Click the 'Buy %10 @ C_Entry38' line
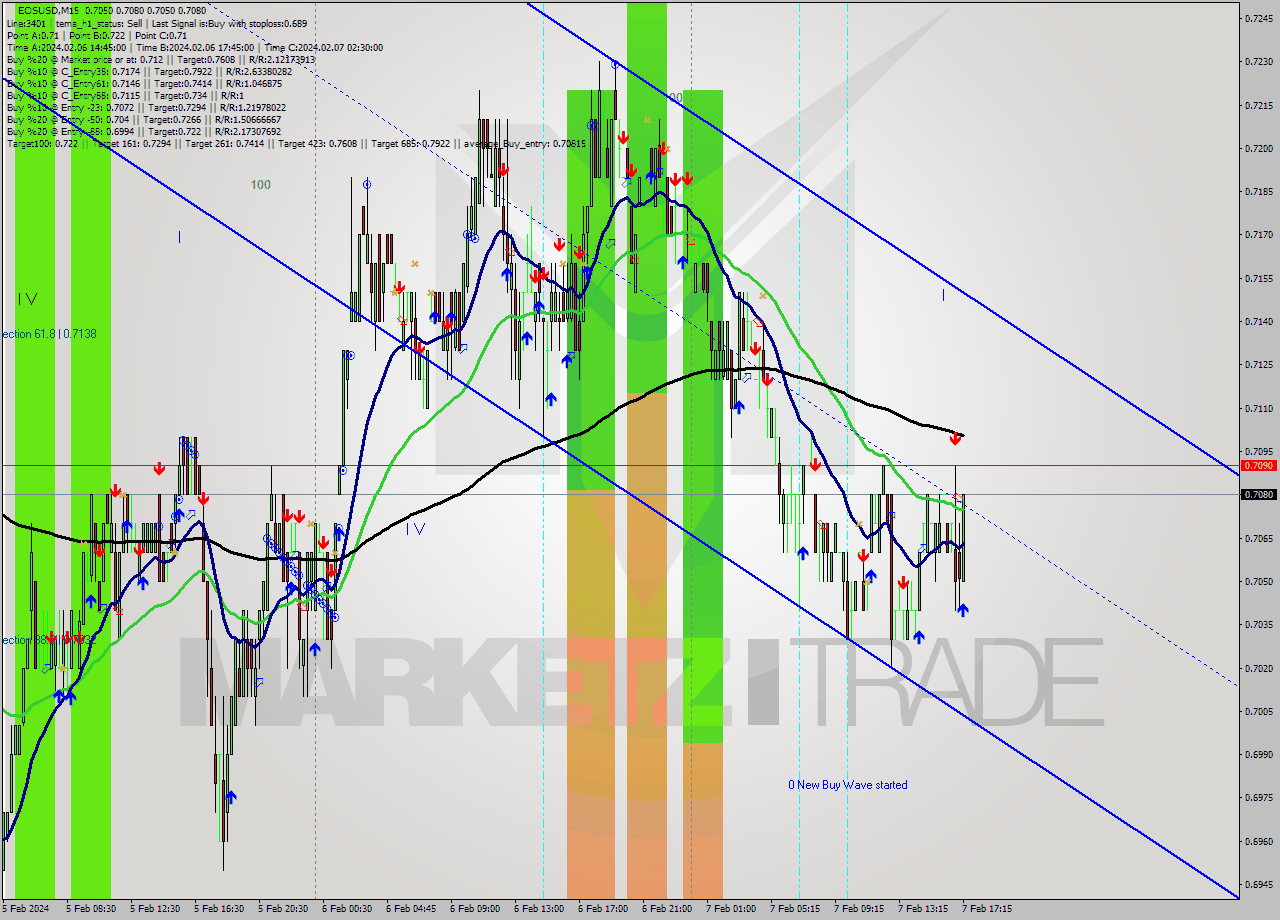Image resolution: width=1280 pixels, height=920 pixels. [x=149, y=71]
